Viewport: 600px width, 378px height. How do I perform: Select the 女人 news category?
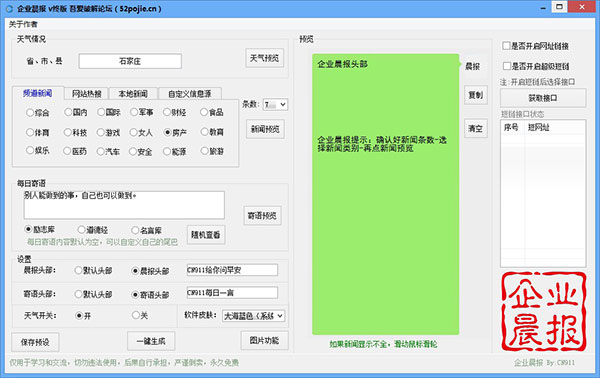pos(142,132)
